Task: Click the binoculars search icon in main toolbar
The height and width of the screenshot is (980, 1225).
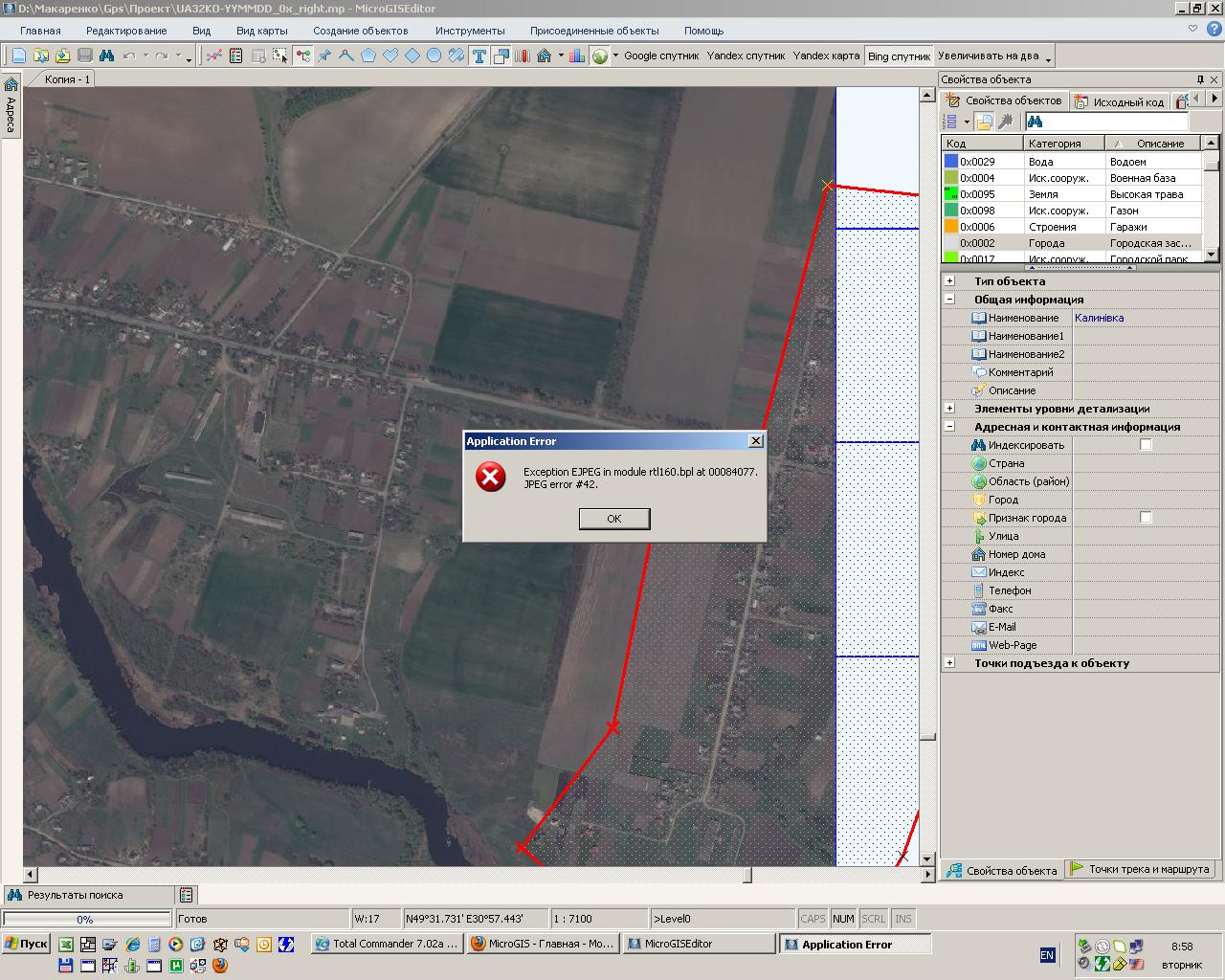Action: pyautogui.click(x=106, y=56)
